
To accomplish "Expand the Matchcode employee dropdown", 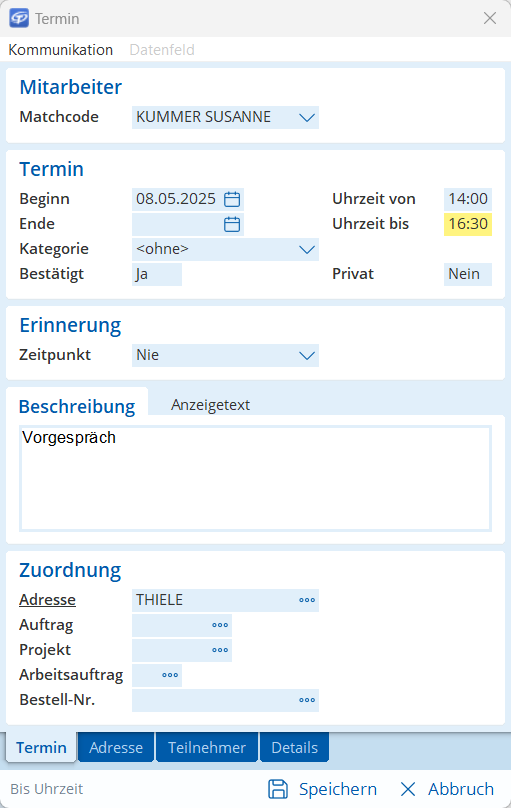I will tap(307, 117).
